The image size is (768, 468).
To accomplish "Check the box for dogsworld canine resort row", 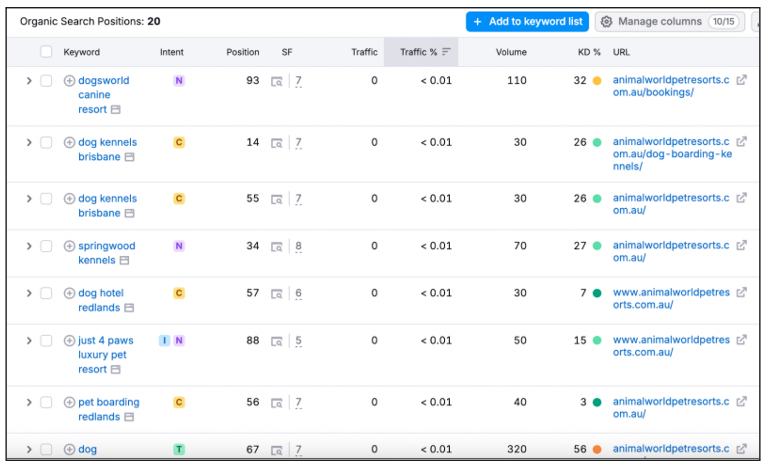I will point(46,81).
